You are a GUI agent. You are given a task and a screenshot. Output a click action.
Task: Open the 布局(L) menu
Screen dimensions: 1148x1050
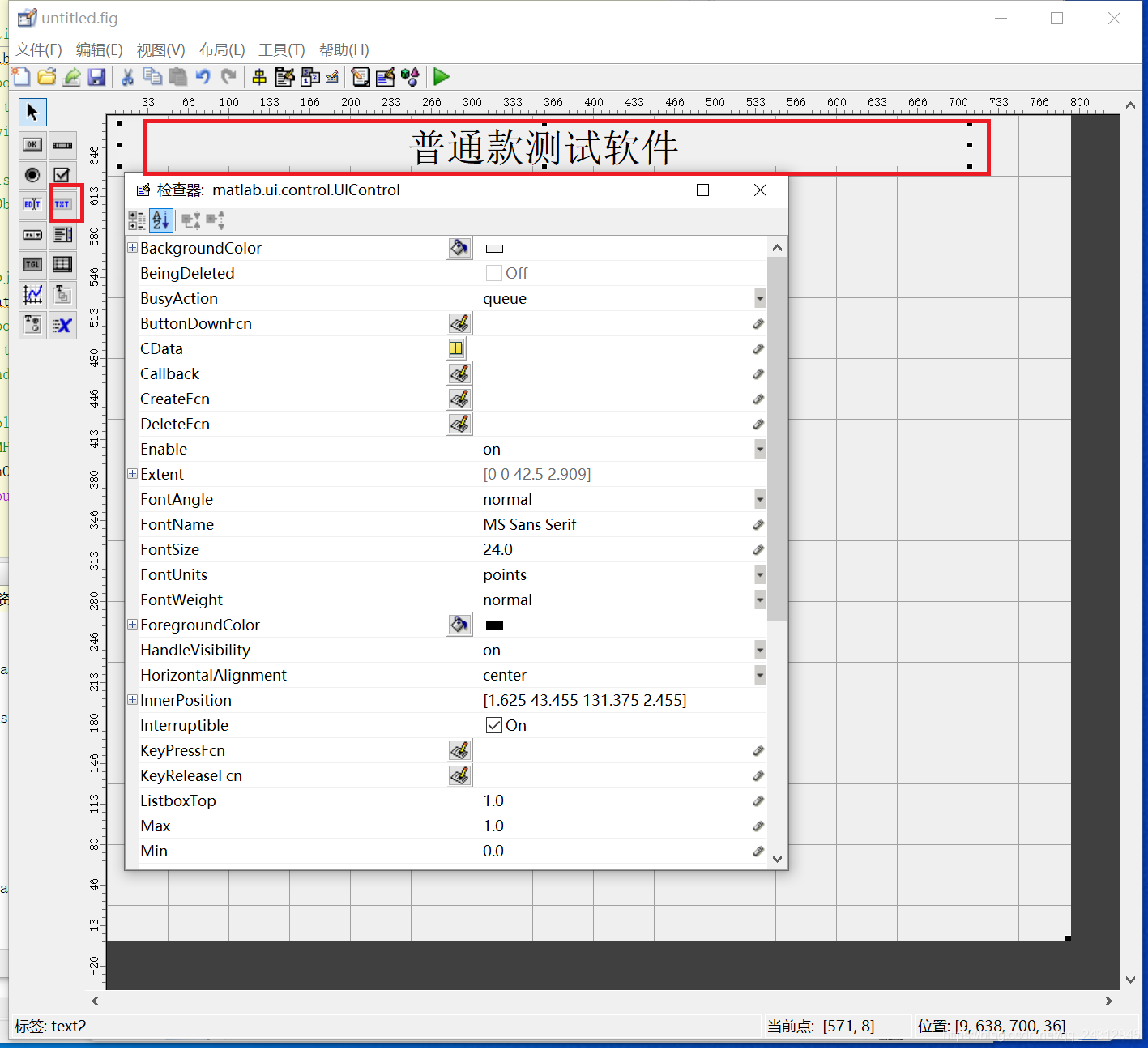[222, 50]
